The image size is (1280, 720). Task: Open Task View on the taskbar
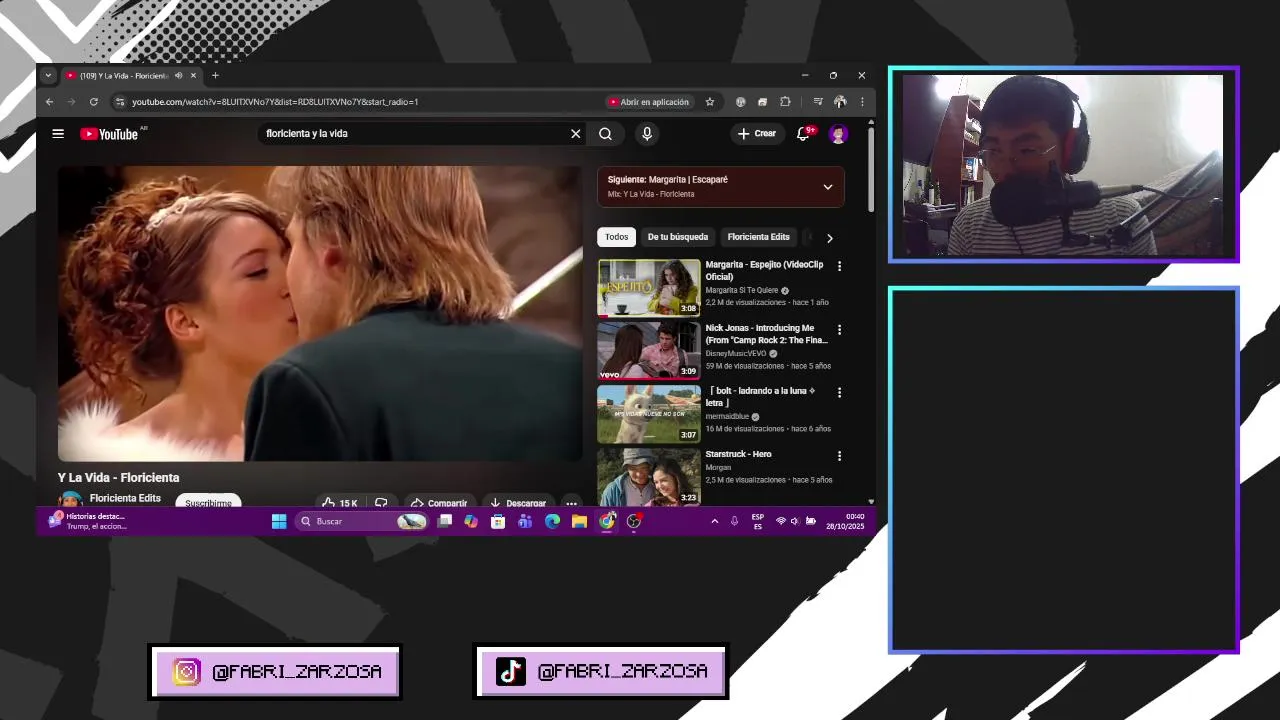[x=445, y=521]
